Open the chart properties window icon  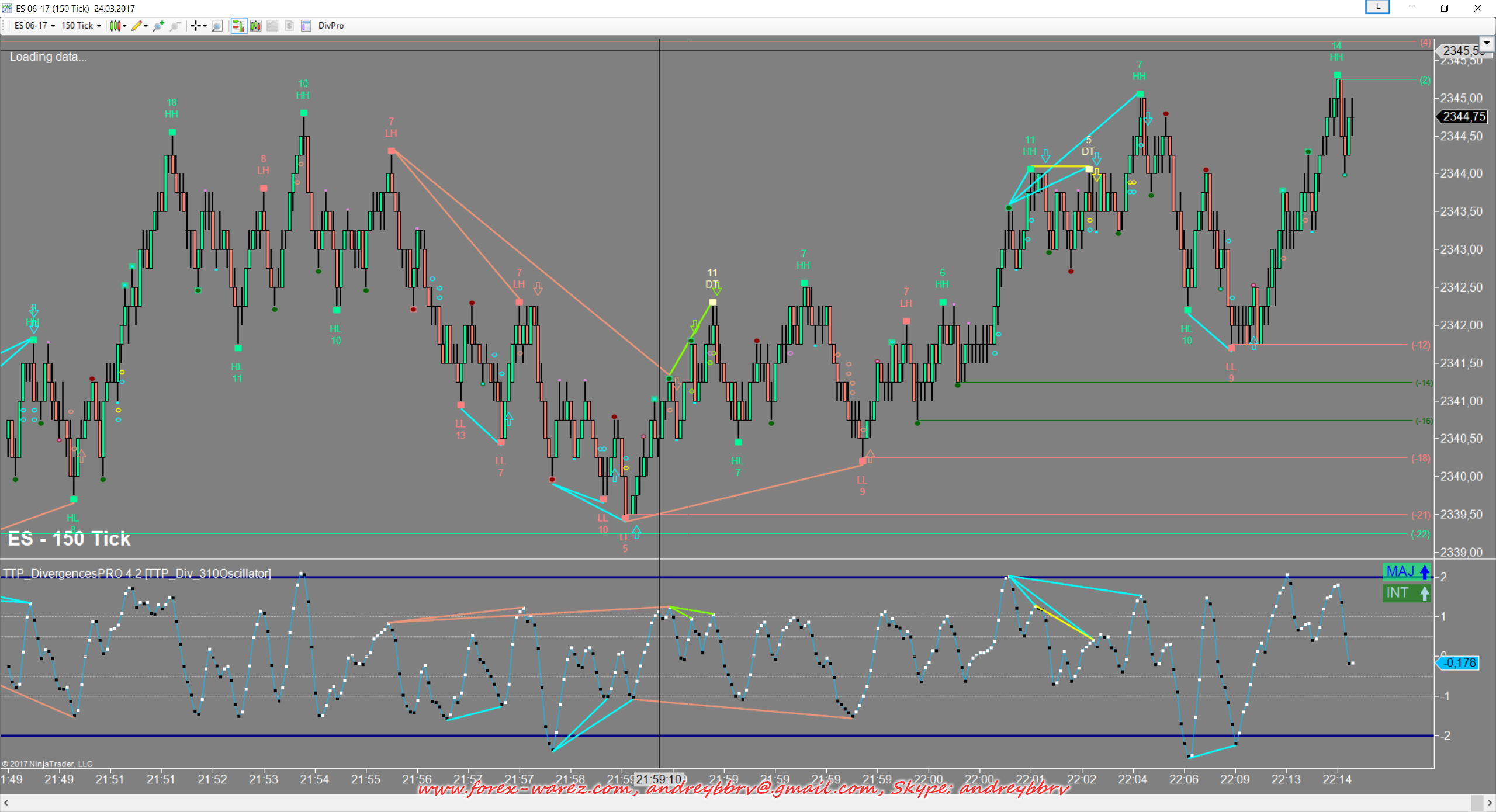click(306, 26)
